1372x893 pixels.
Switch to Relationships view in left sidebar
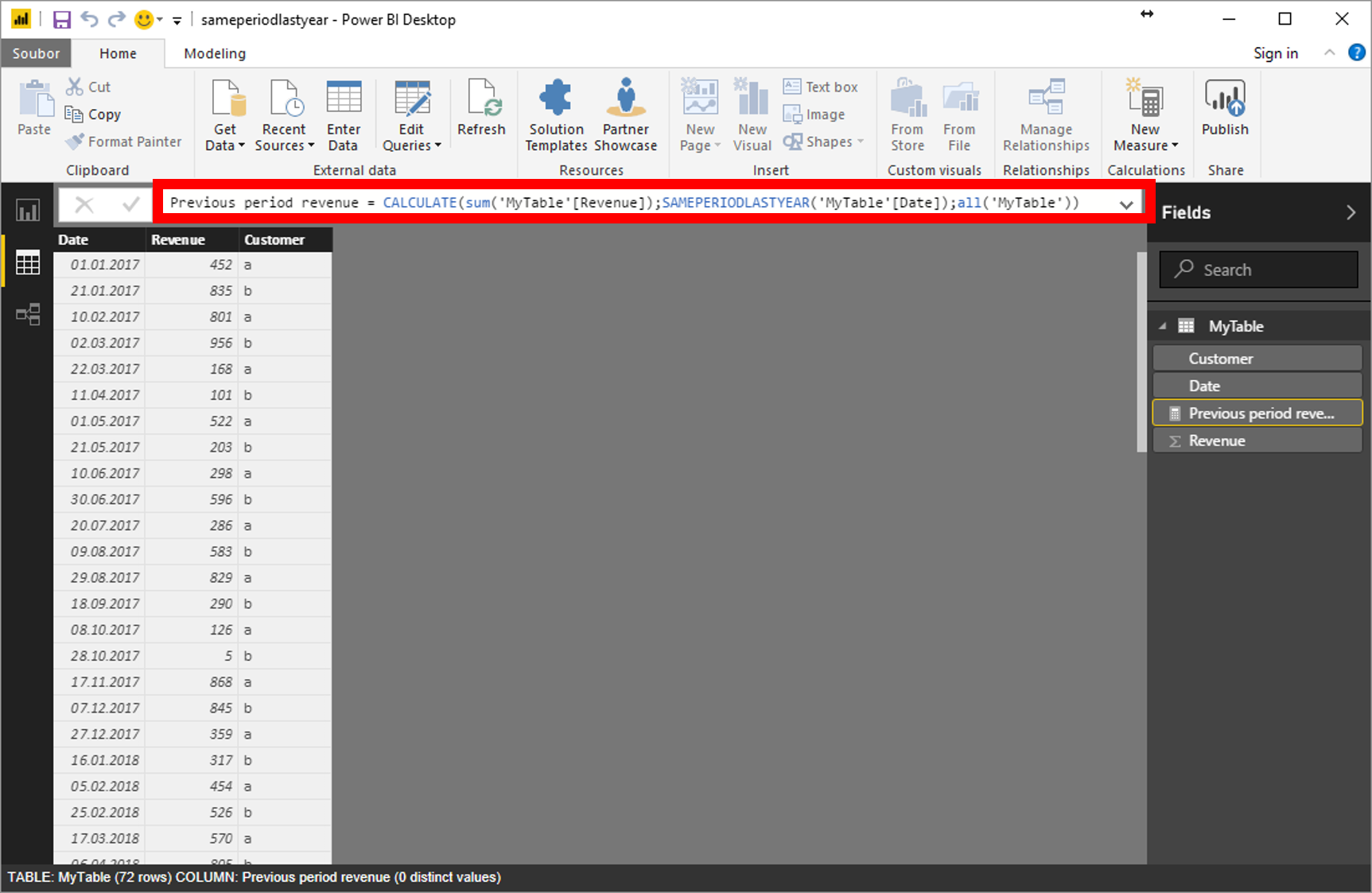coord(28,314)
